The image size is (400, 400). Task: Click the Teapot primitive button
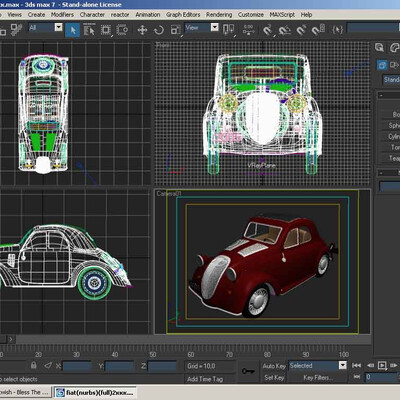tap(390, 158)
